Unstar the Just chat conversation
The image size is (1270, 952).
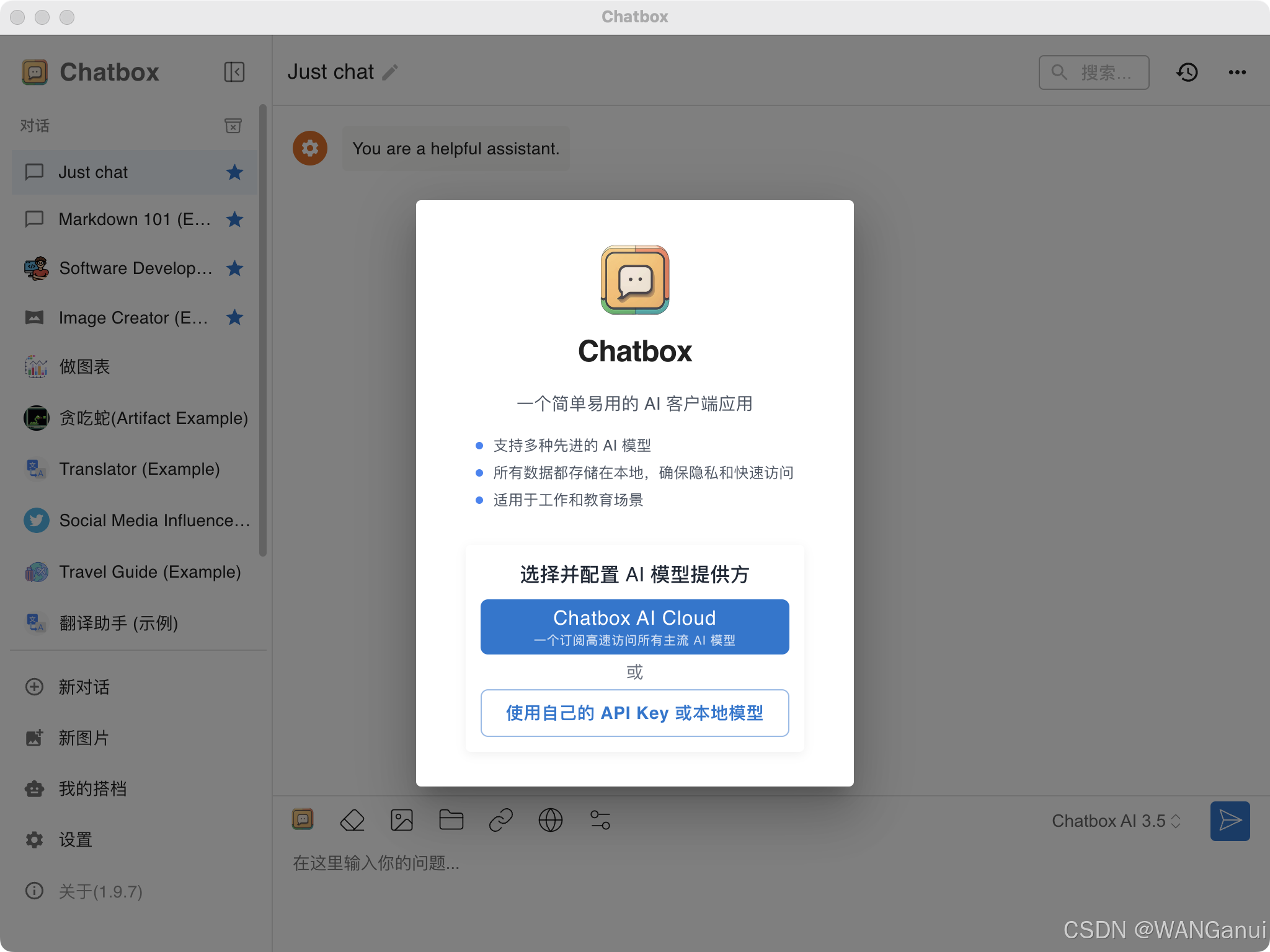click(234, 172)
